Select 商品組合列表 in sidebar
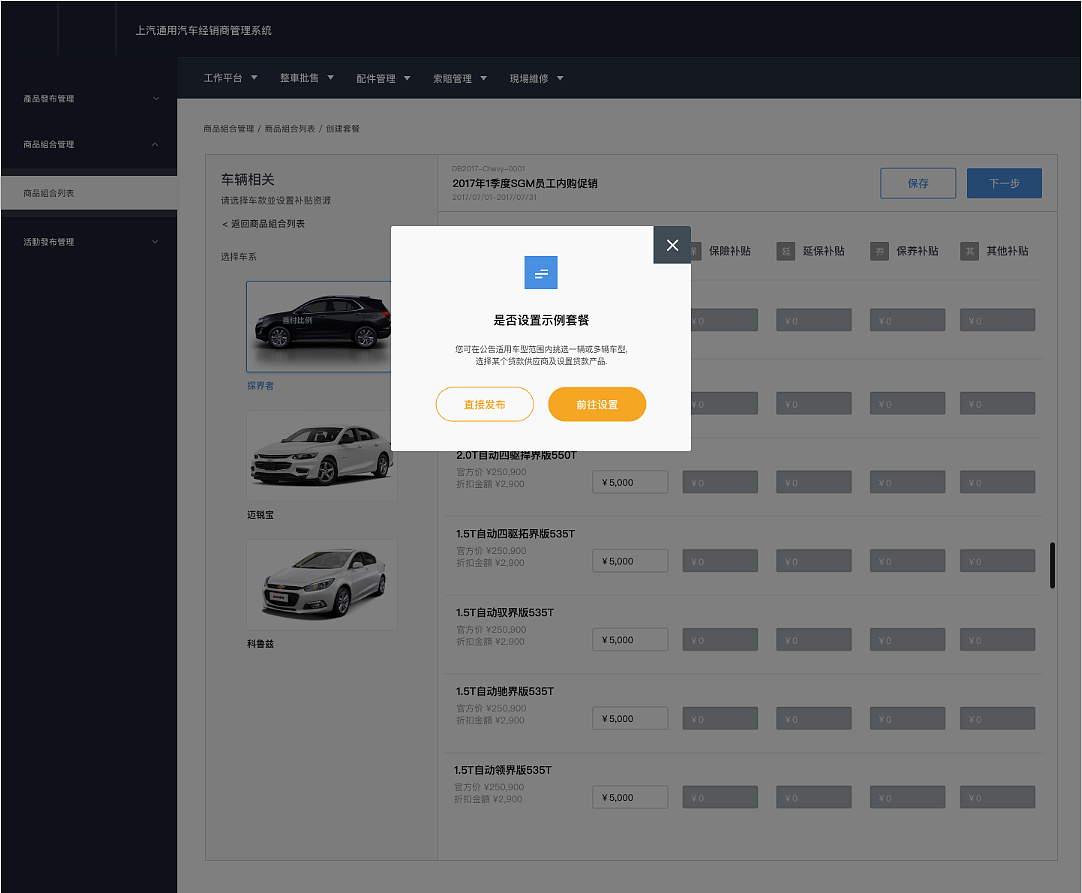Screen dimensions: 1082x893 tap(89, 193)
